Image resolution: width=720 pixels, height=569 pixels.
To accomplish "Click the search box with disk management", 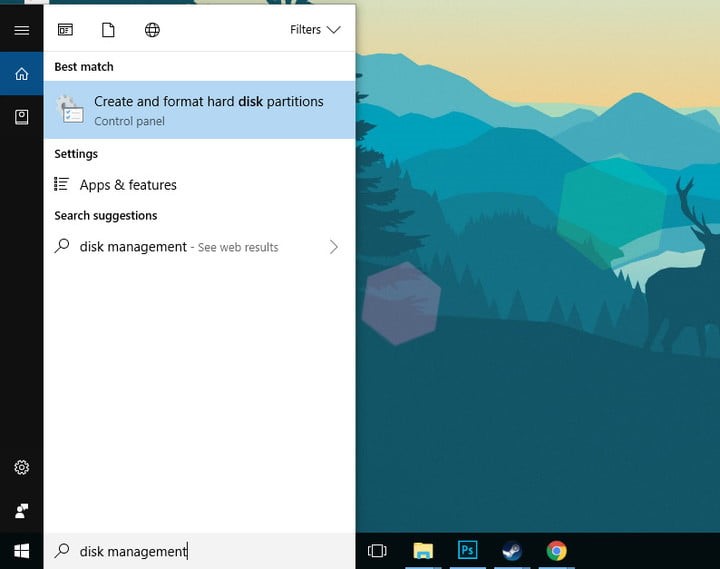I will click(x=199, y=551).
